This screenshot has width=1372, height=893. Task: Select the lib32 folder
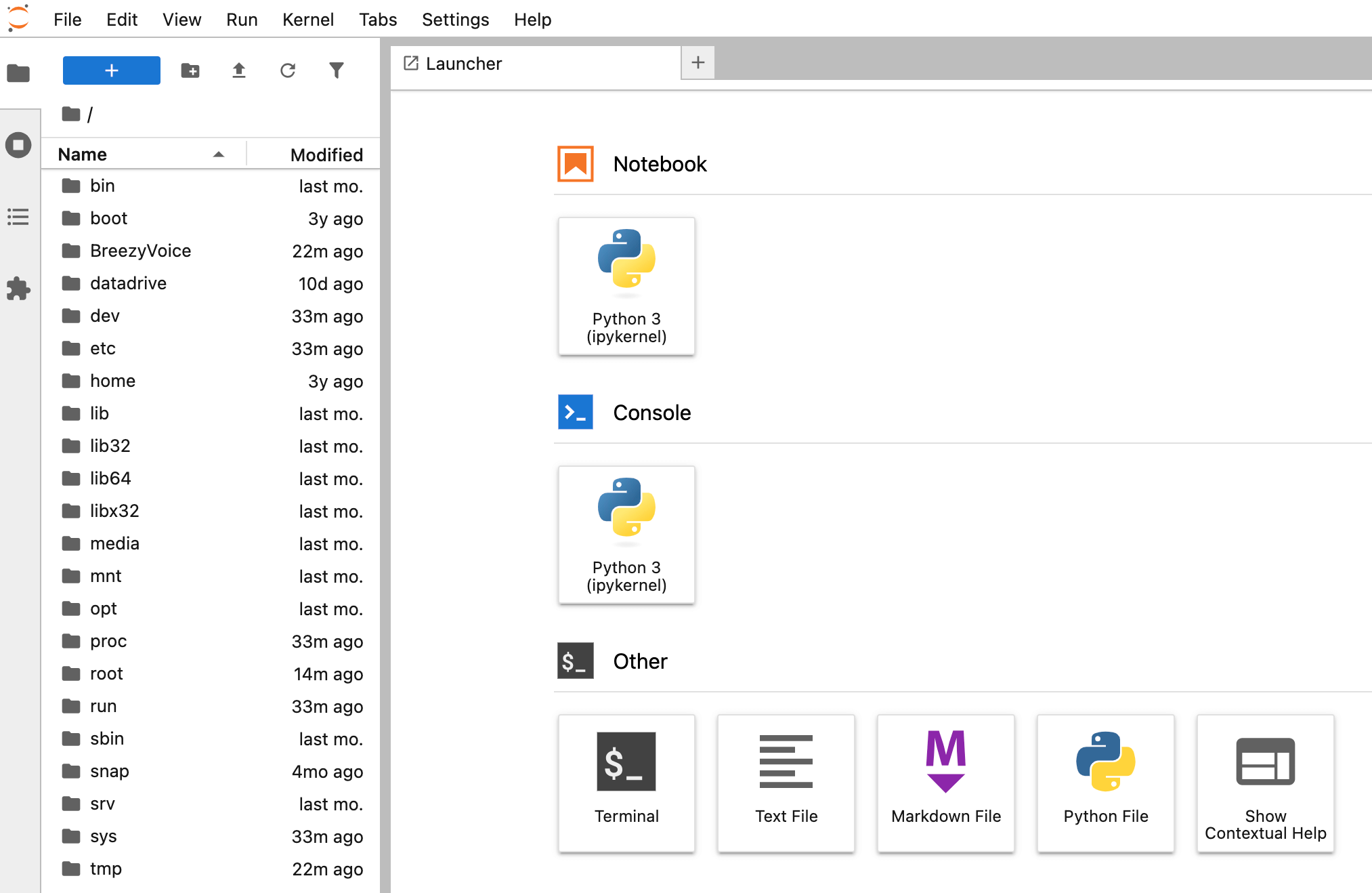[211, 446]
